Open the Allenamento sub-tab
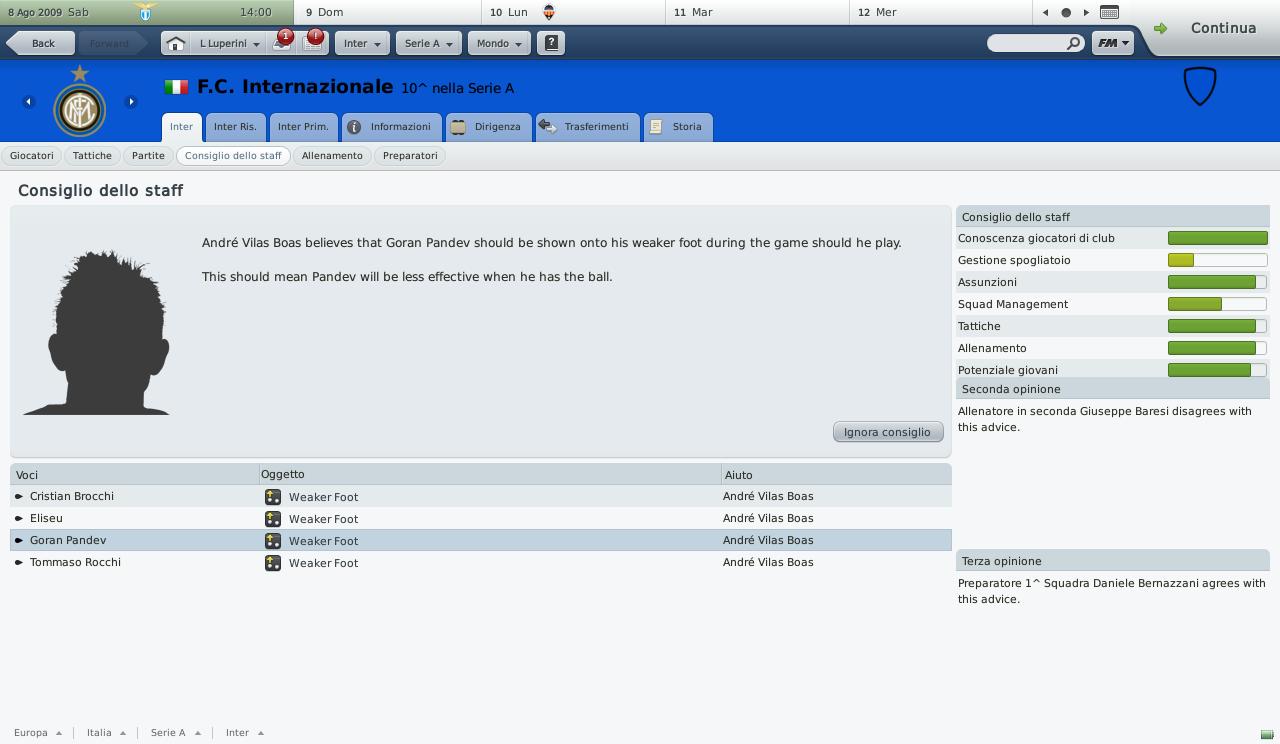1280x744 pixels. 332,156
